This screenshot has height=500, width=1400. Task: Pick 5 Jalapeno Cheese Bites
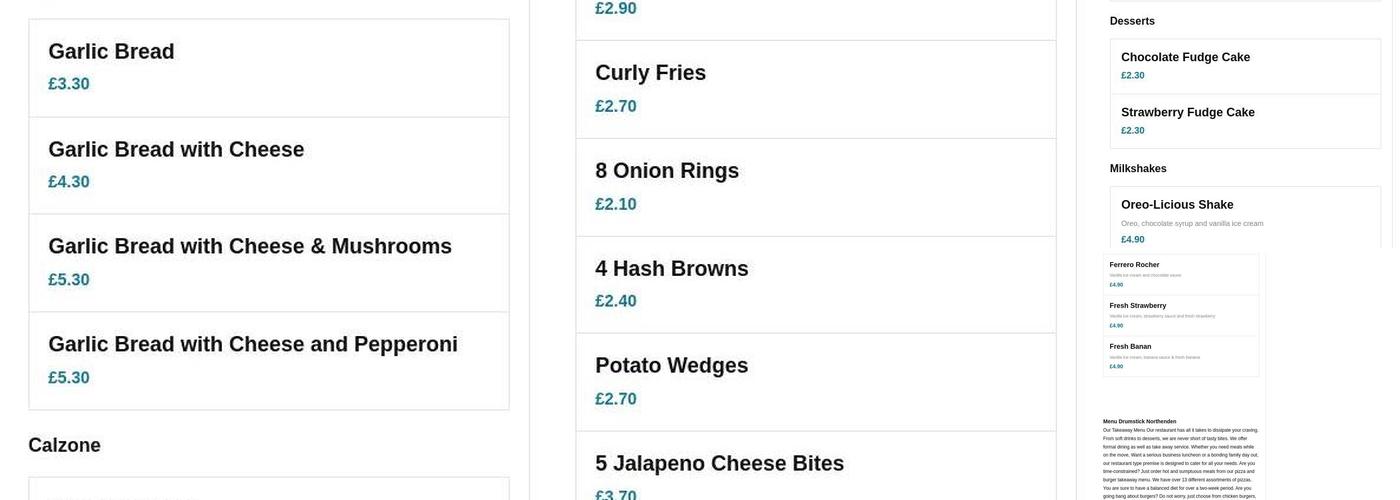[x=719, y=464]
